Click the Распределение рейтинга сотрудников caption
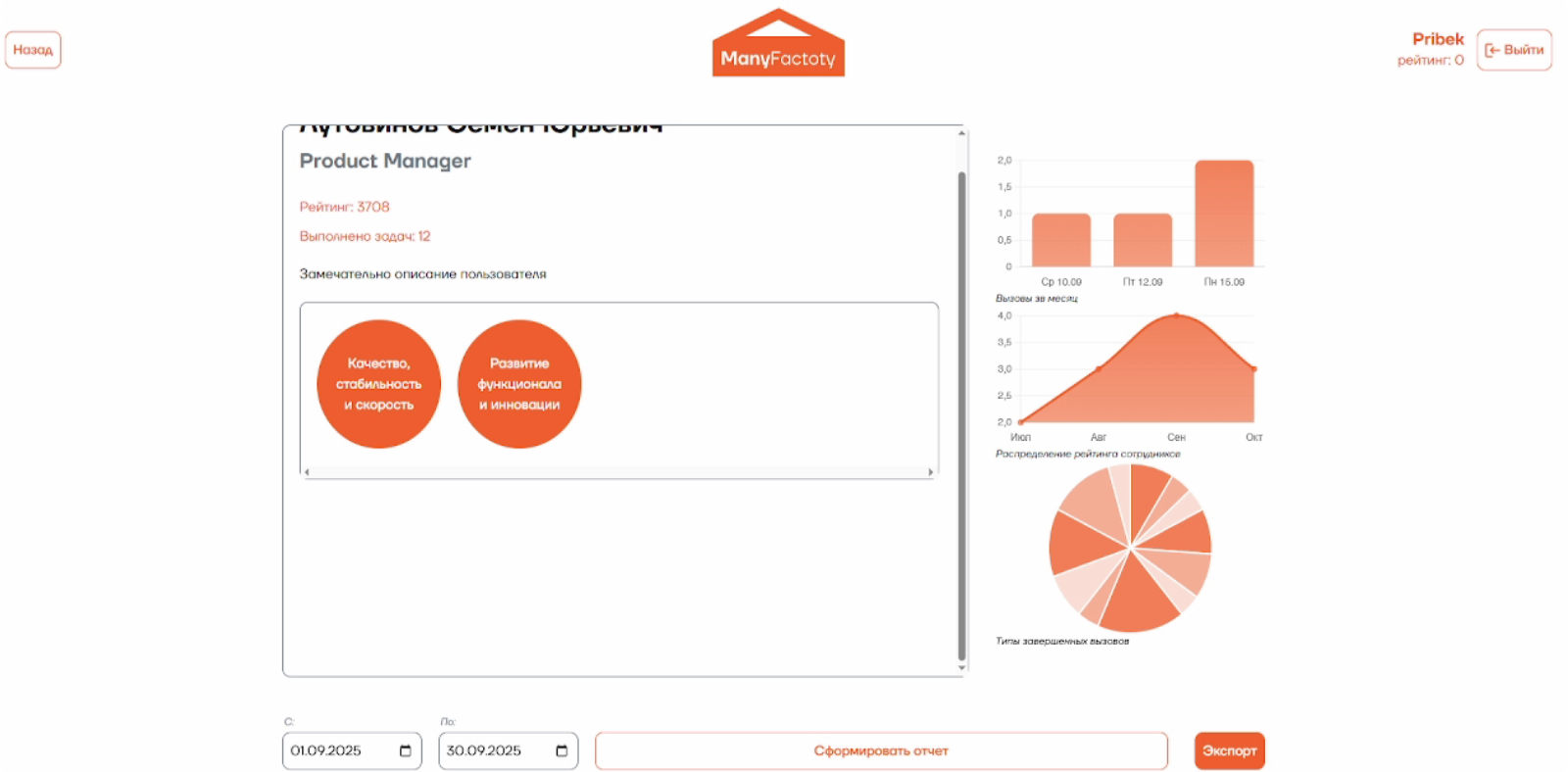The height and width of the screenshot is (772, 1568). pyautogui.click(x=1088, y=455)
